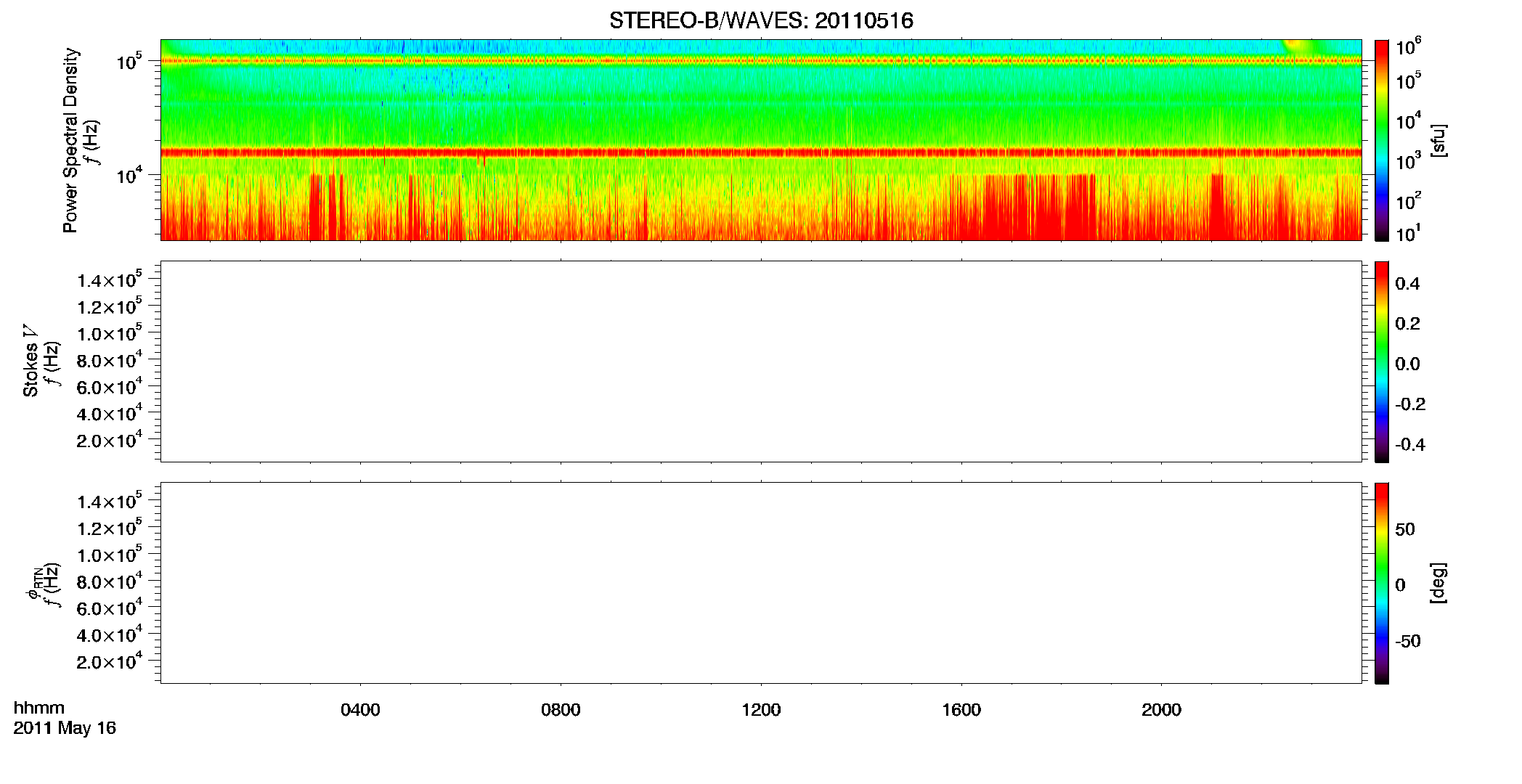
Task: Select the 1200 time axis label
Action: tap(761, 710)
